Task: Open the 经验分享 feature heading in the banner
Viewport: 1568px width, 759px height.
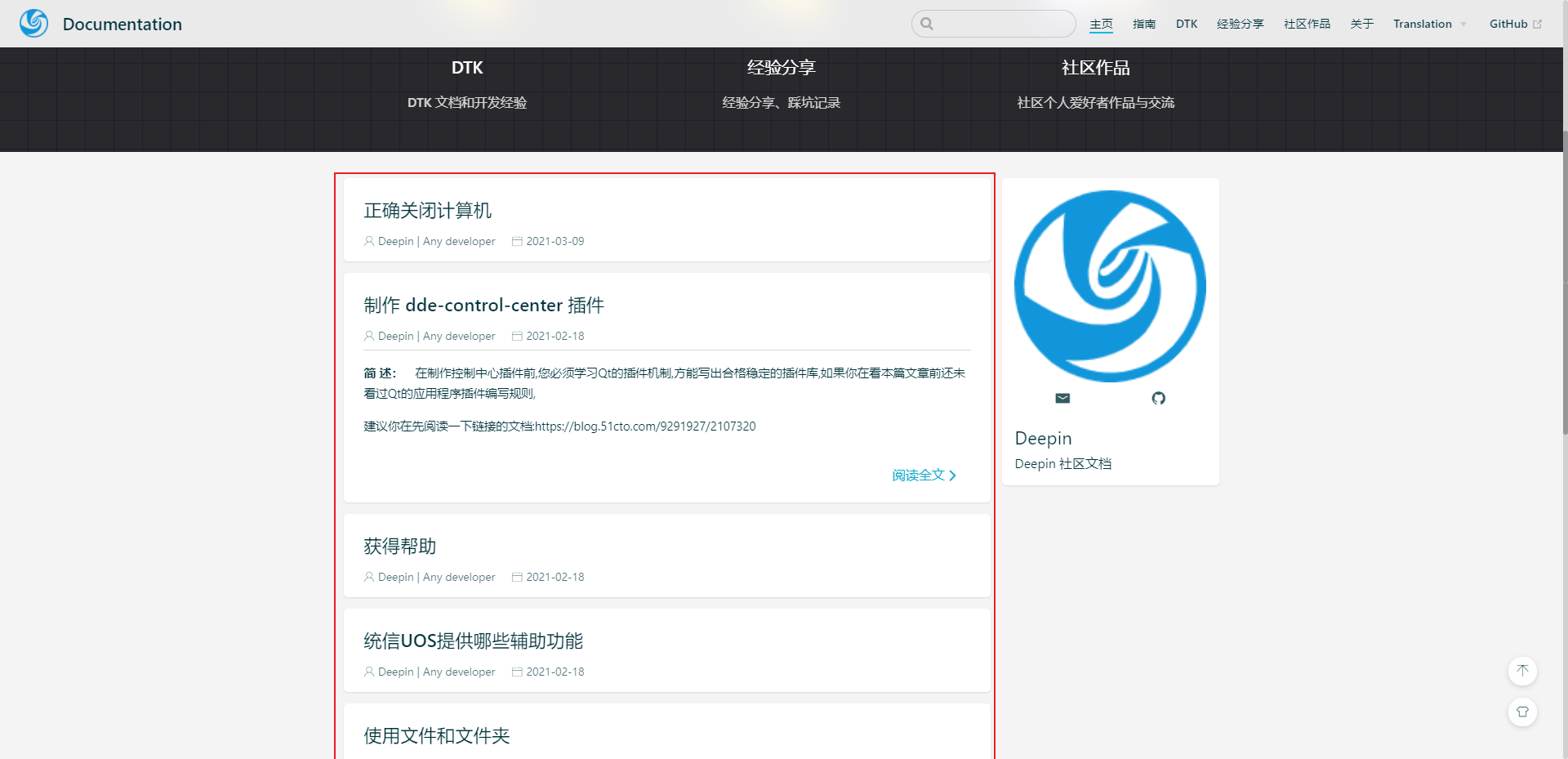Action: click(x=782, y=68)
